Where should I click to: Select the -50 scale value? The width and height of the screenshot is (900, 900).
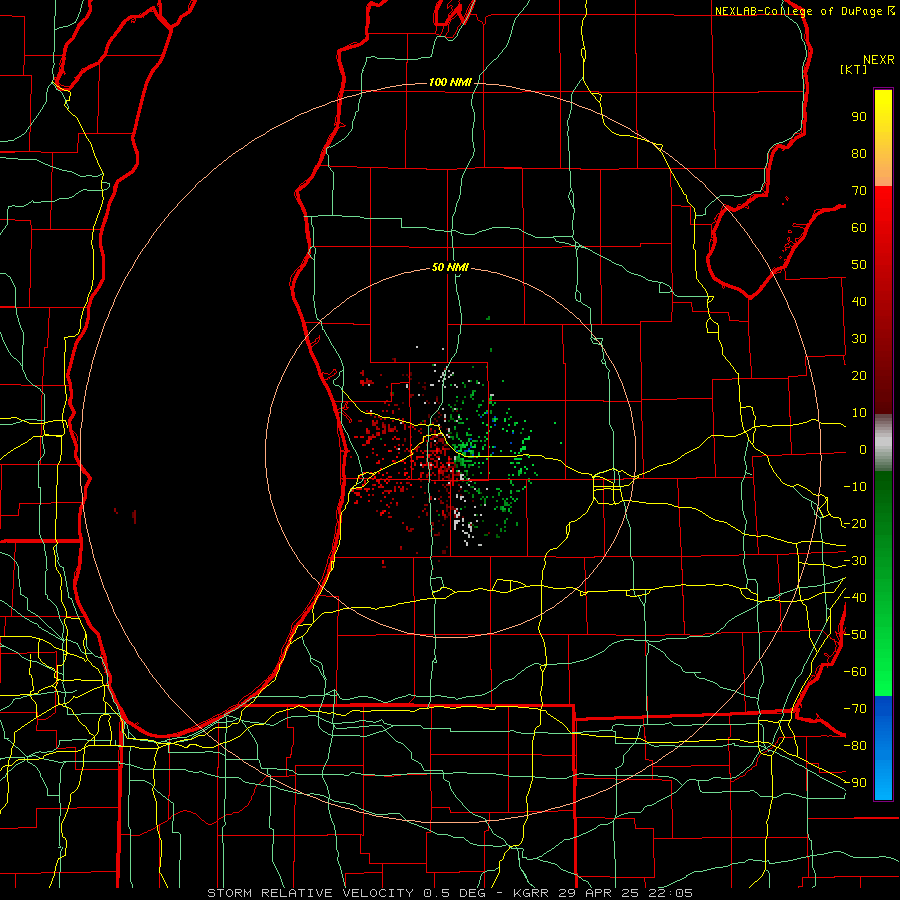[x=855, y=635]
